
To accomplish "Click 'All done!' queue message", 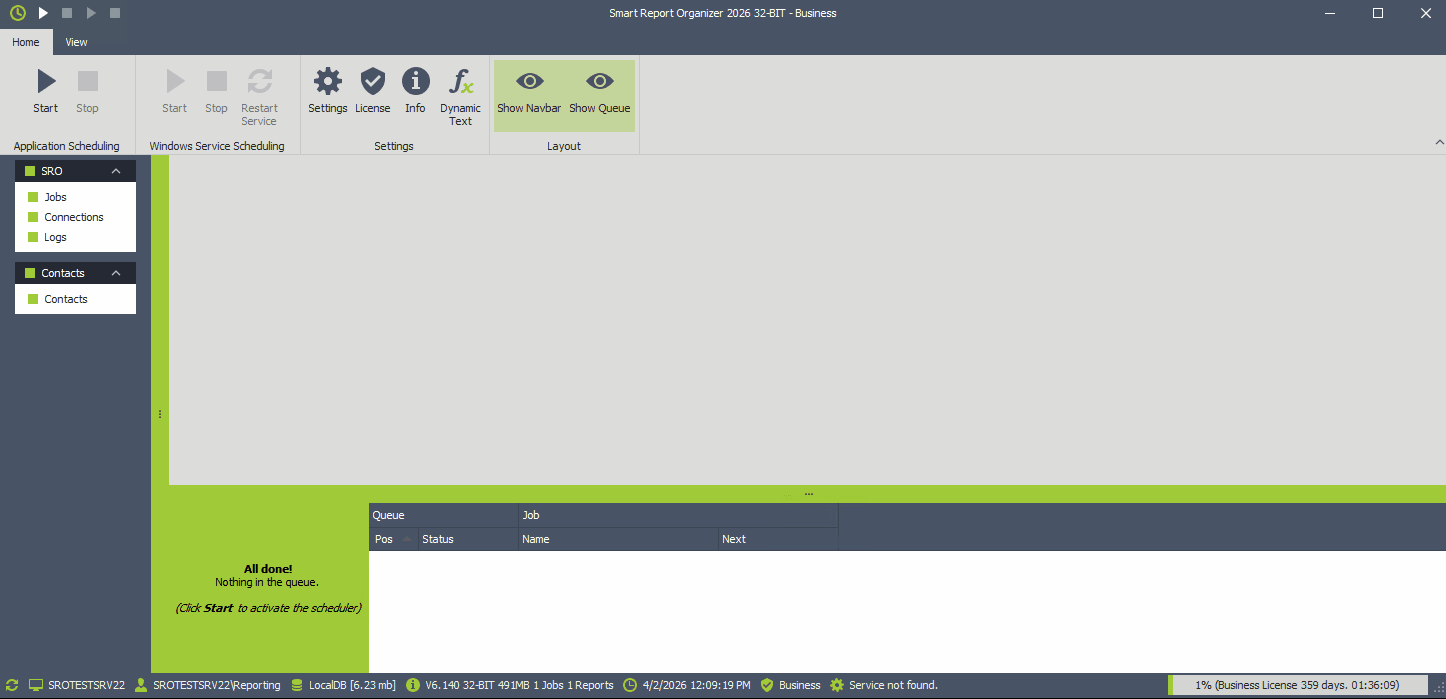I will coord(268,569).
